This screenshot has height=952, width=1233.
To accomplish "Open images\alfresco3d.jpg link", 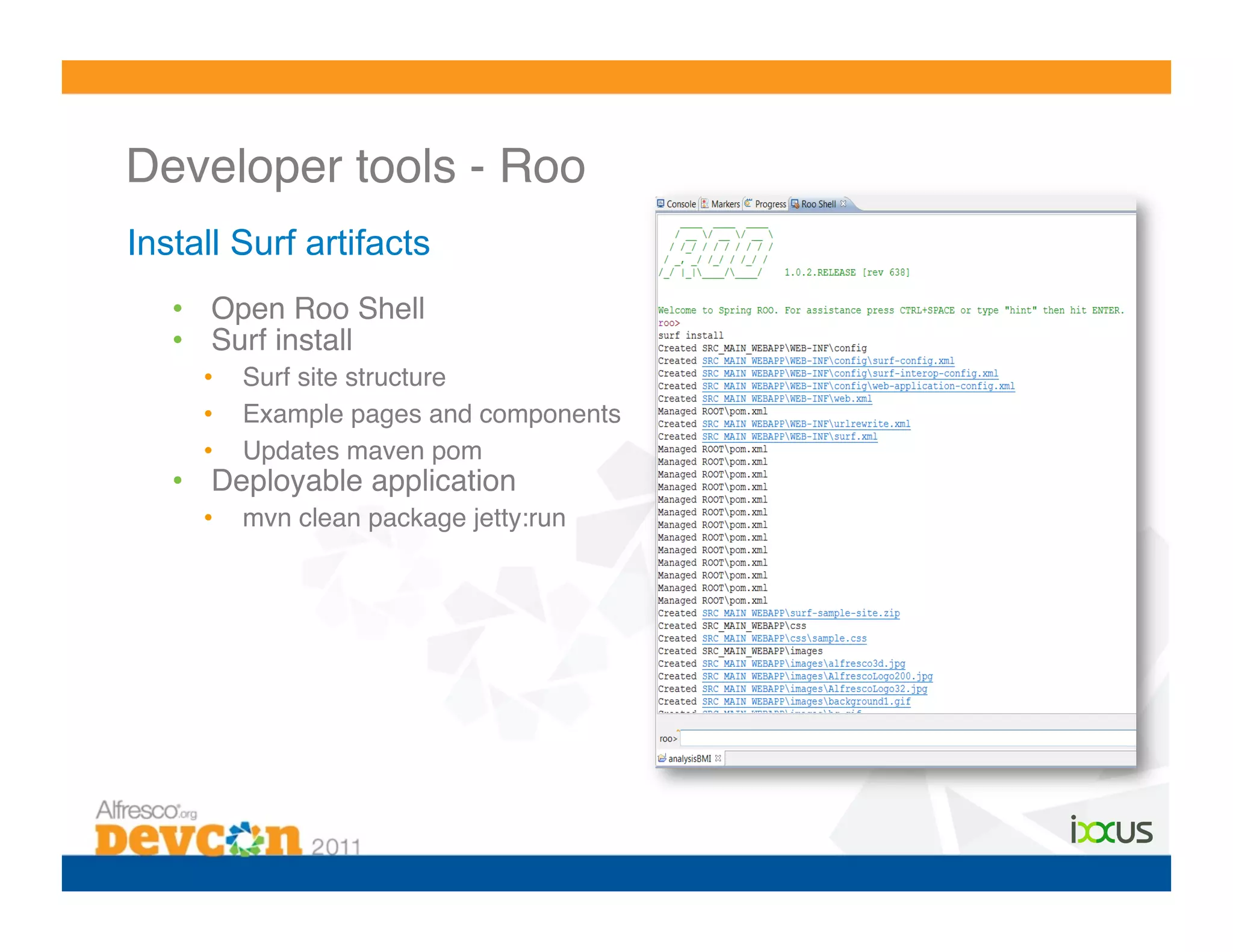I will (803, 664).
